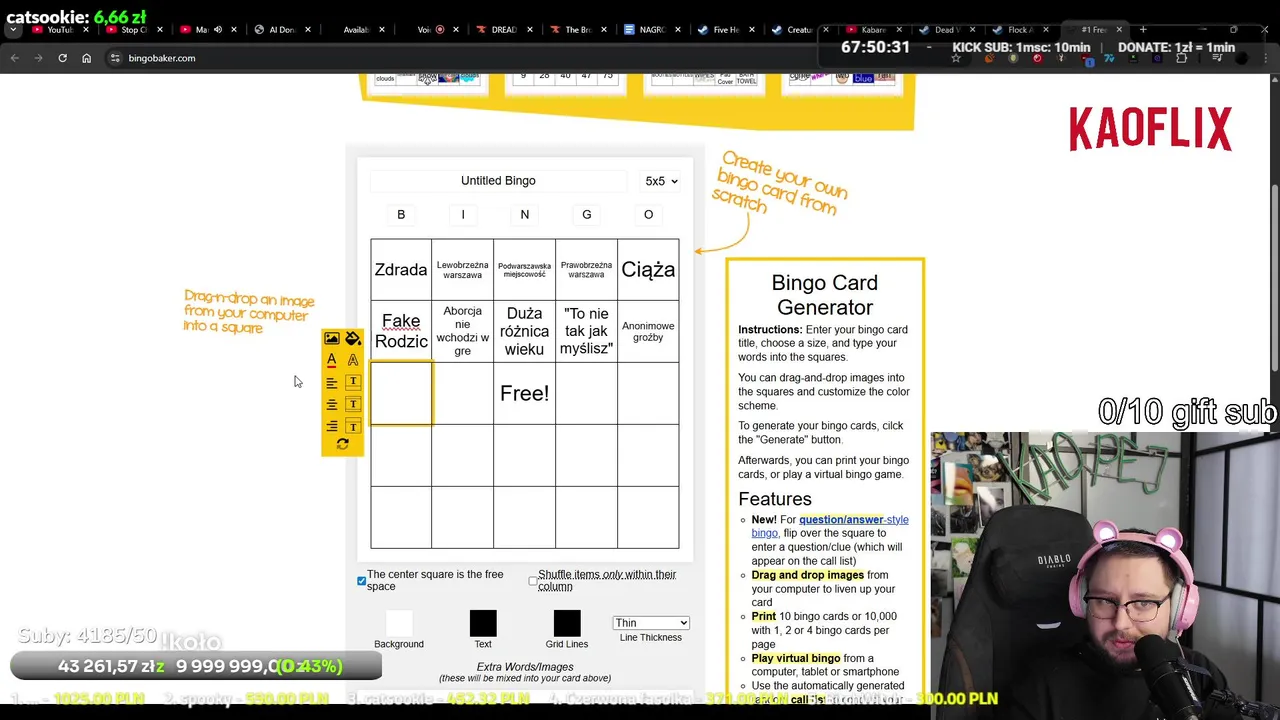Click the insert image icon in the yellow toolbar
This screenshot has width=1280, height=720.
click(x=332, y=339)
